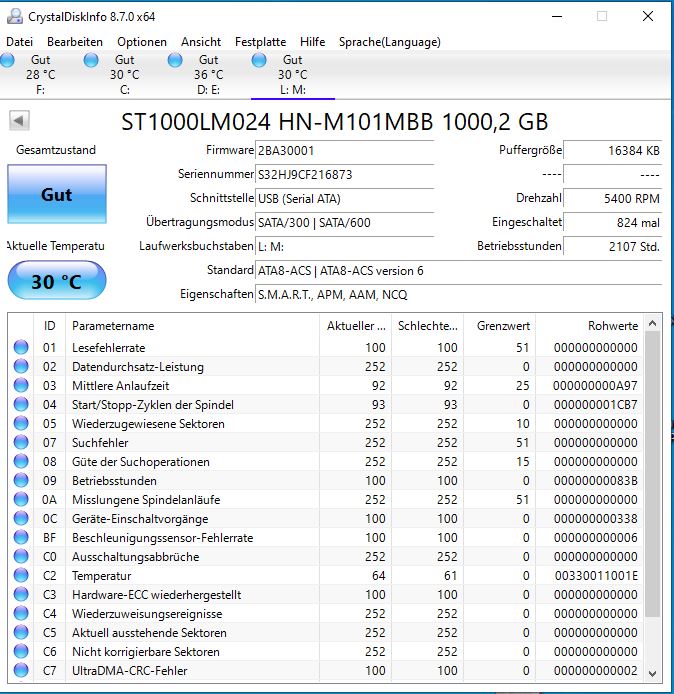Open the Datei menu

point(19,42)
